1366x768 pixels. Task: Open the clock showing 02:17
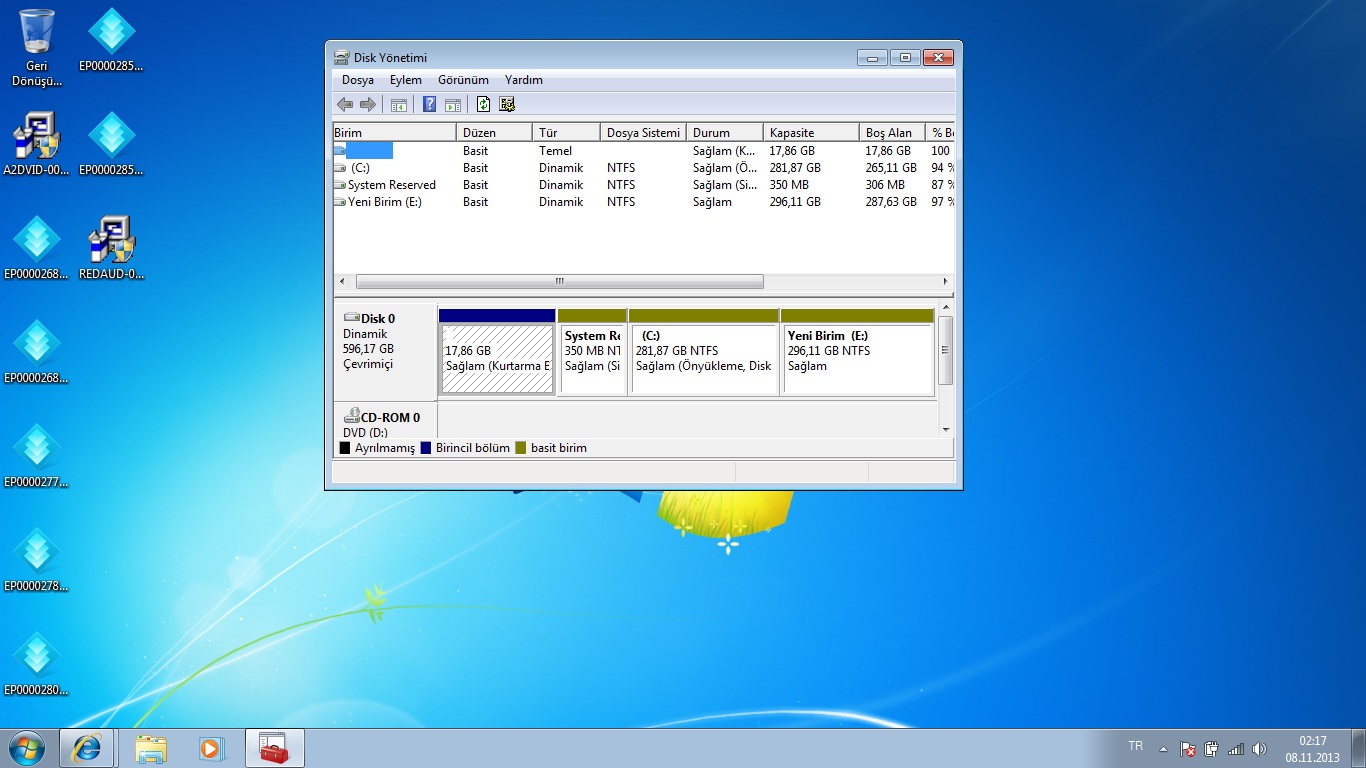(x=1312, y=749)
